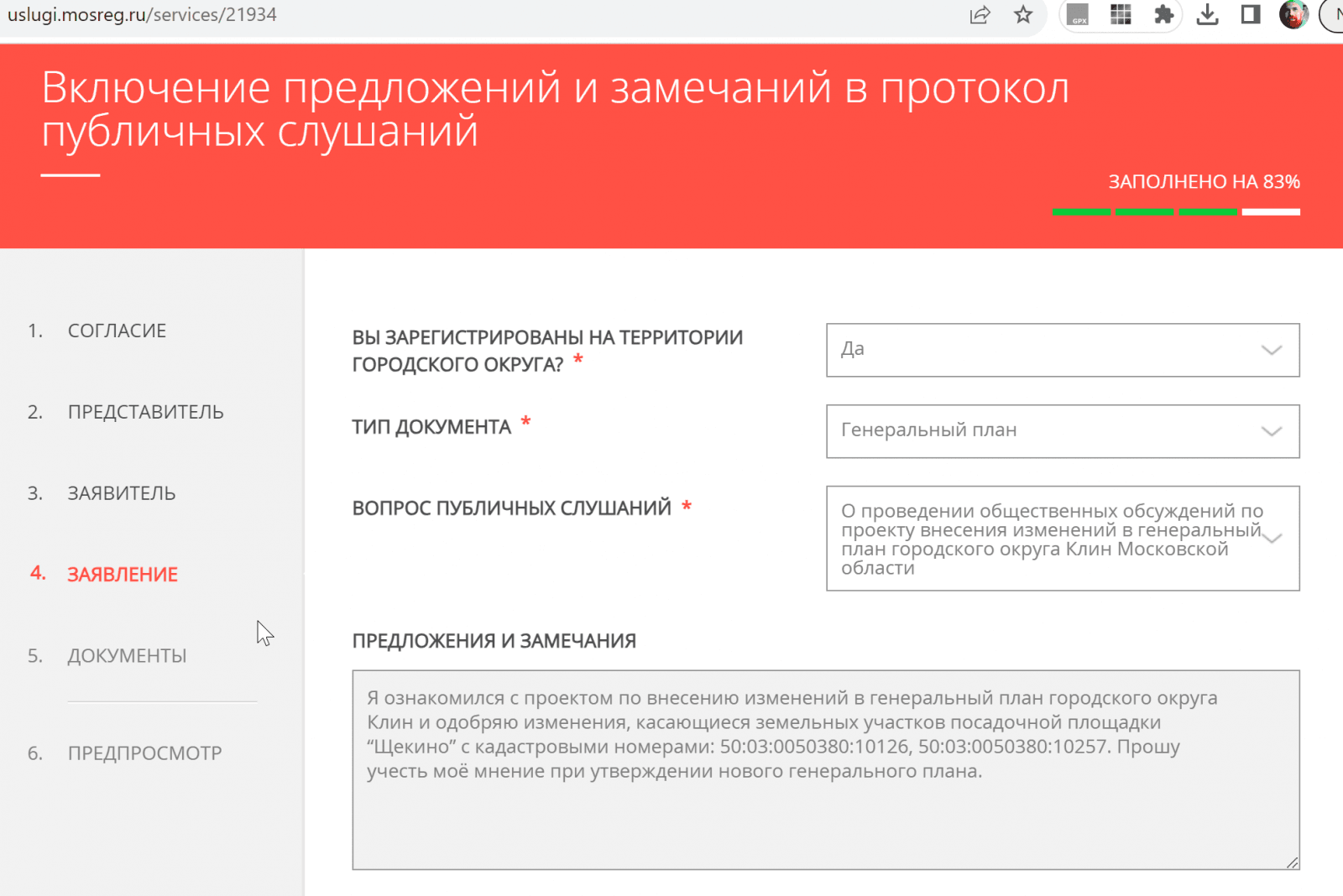Toggle the browser side panel icon
This screenshot has height=896, width=1343.
(1250, 14)
